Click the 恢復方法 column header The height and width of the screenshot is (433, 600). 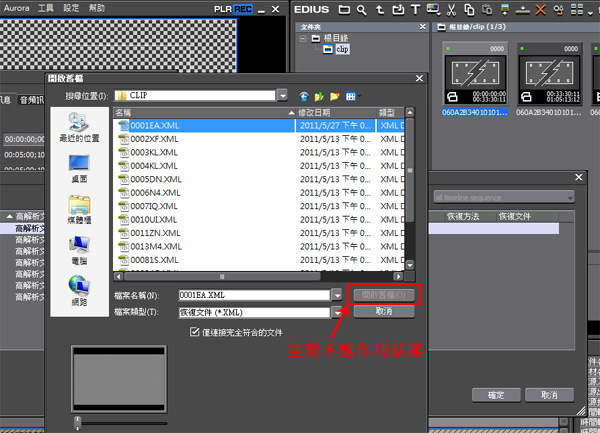coord(463,216)
